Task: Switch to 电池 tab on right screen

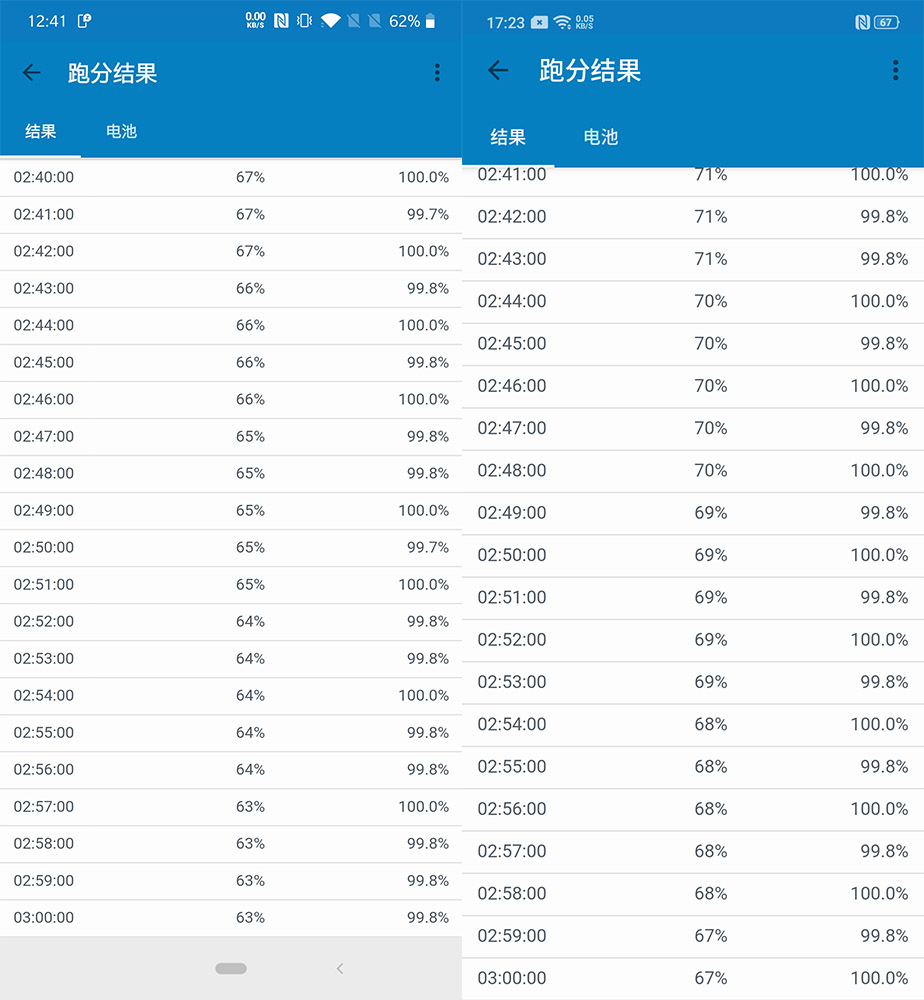Action: click(600, 137)
